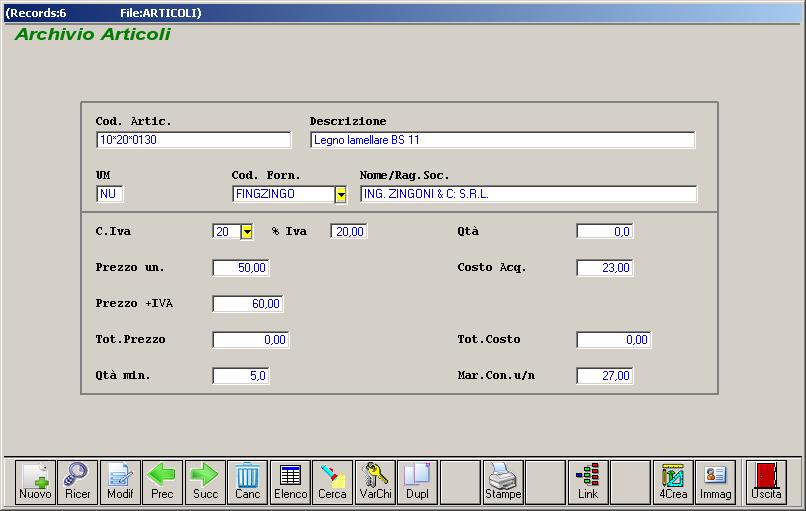The image size is (806, 511).
Task: Click the File:ARTICOLI title bar text
Action: tap(161, 13)
